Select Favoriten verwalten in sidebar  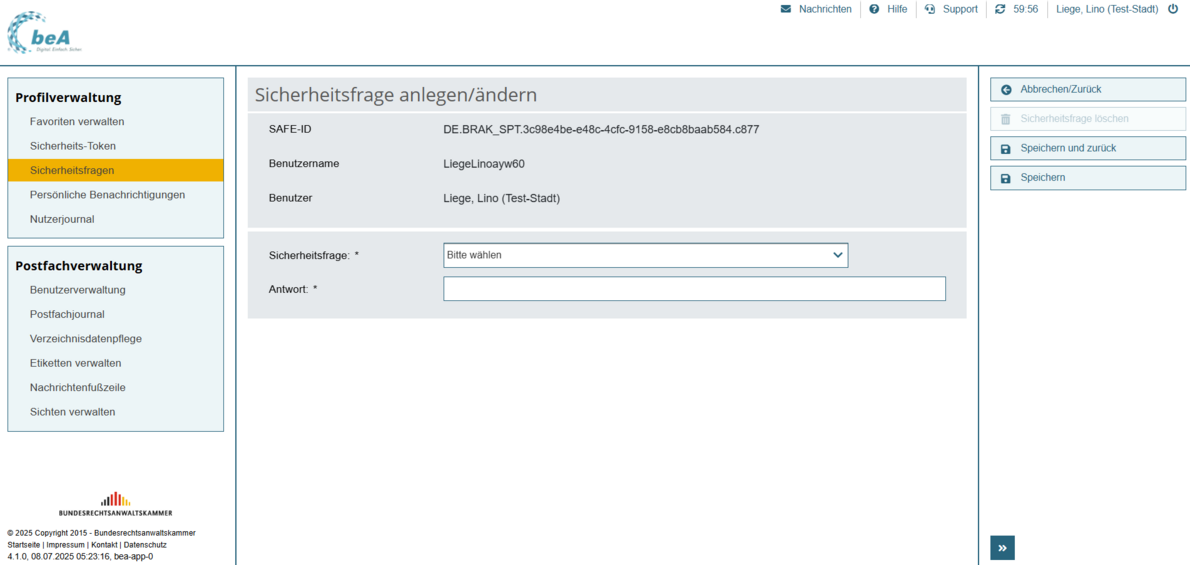click(77, 122)
